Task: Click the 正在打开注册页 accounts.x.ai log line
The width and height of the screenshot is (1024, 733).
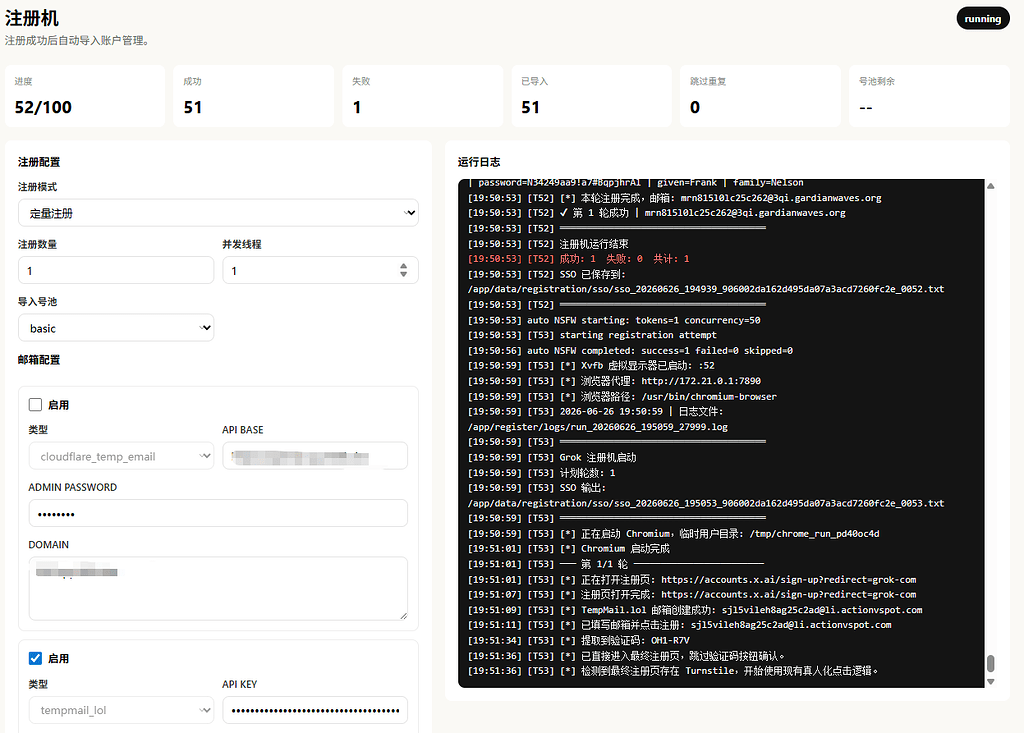Action: (692, 579)
